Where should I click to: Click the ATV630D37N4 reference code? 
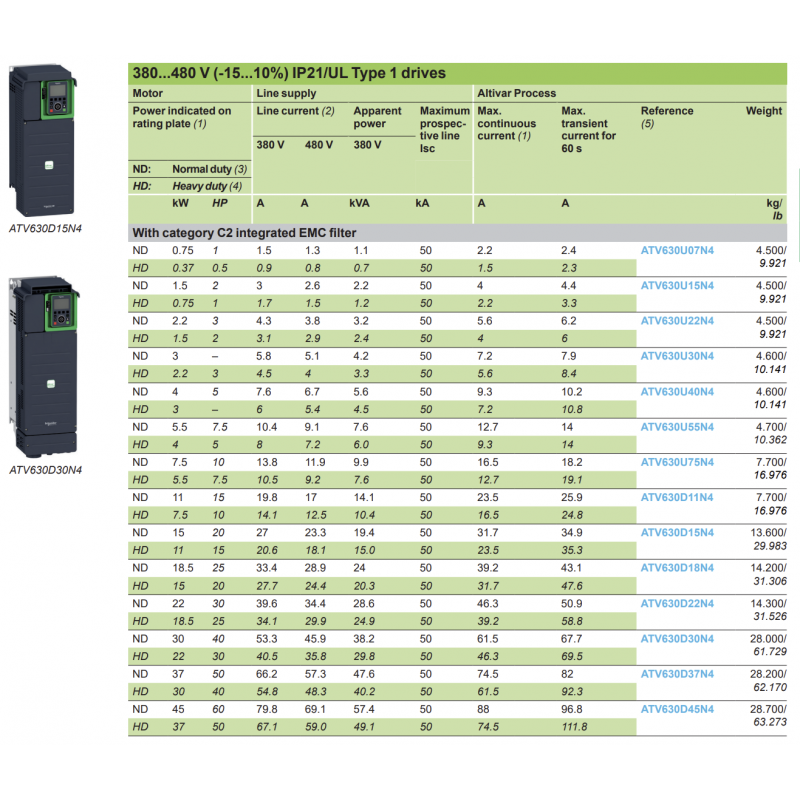677,674
